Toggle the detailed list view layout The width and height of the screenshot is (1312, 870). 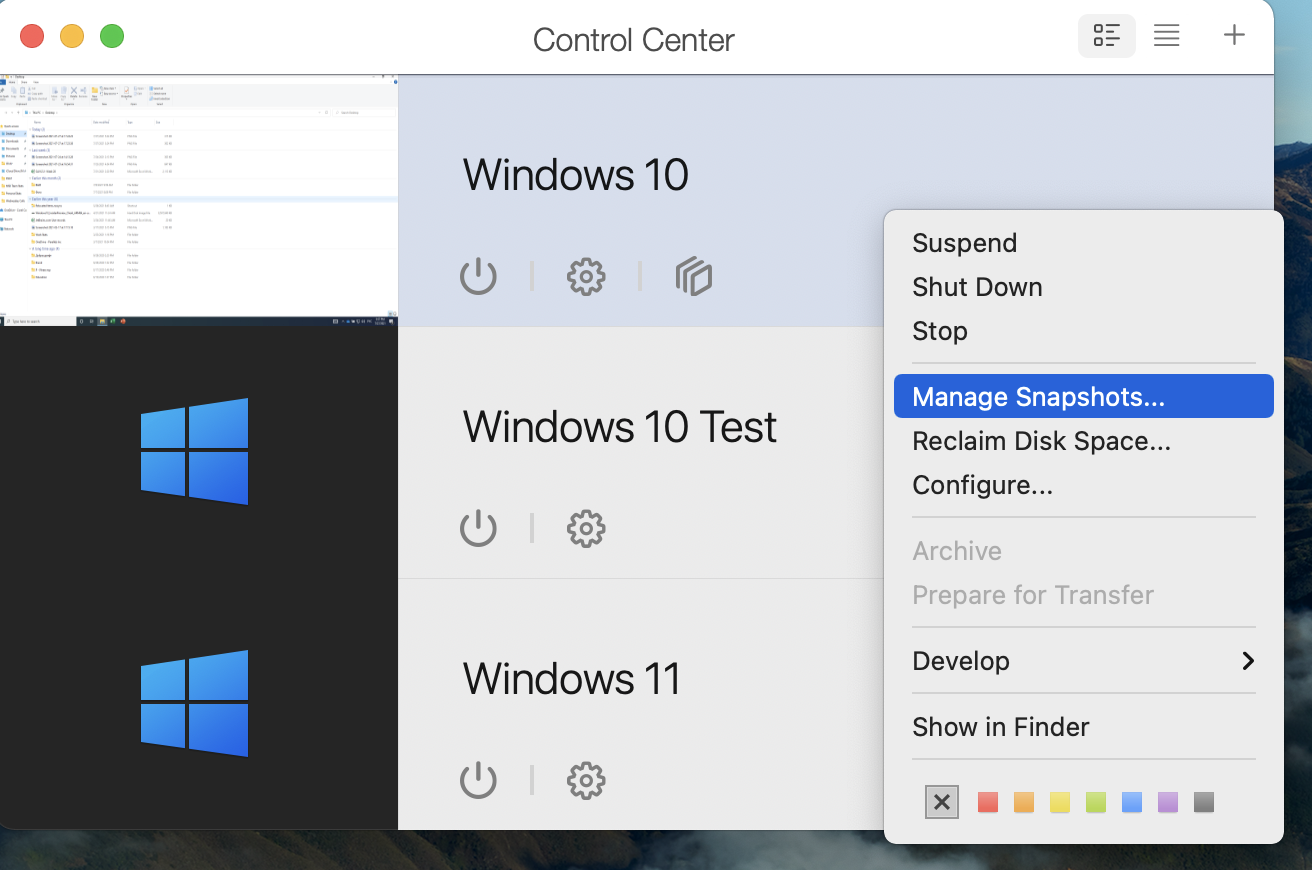1106,35
